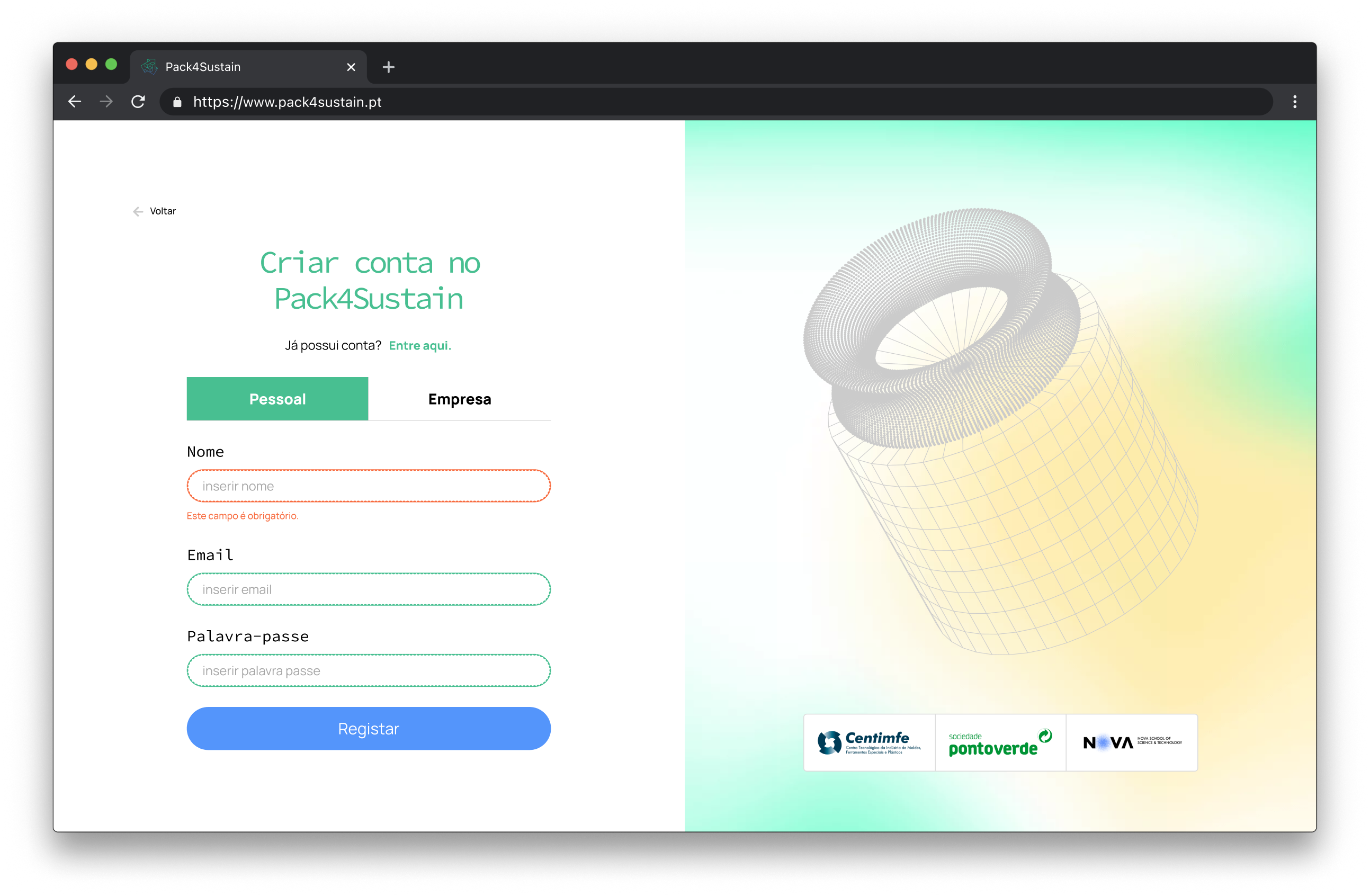Click the browser forward arrow
The width and height of the screenshot is (1370, 896).
[x=106, y=102]
